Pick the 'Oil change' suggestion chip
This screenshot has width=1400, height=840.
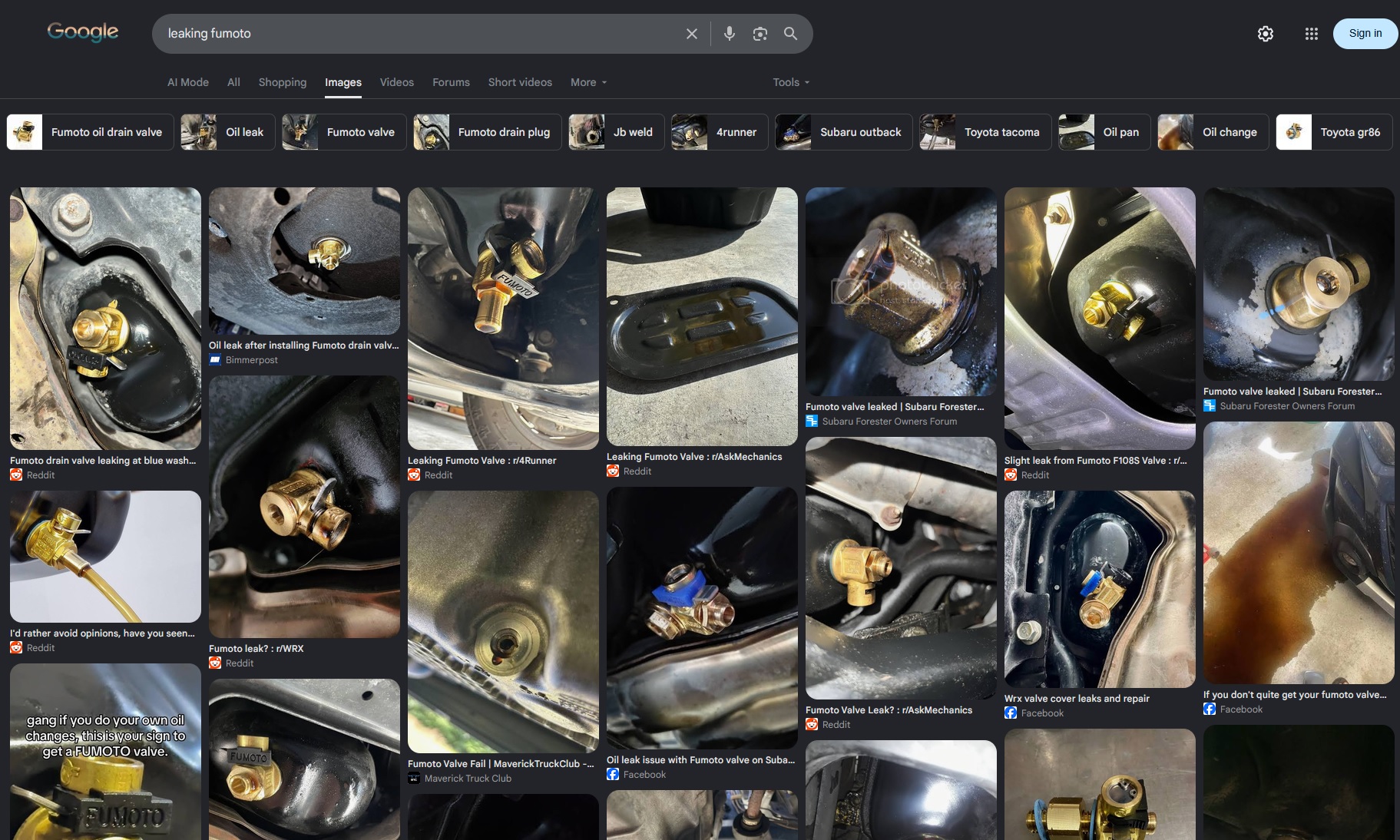1213,132
